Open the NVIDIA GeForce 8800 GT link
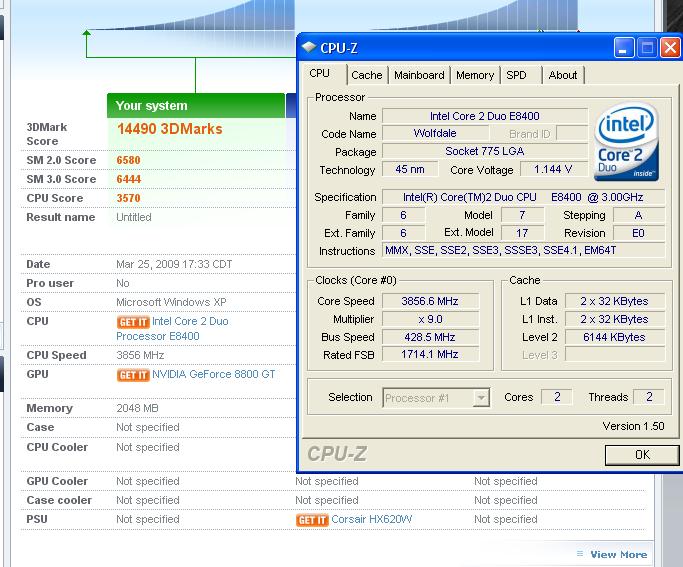Image resolution: width=683 pixels, height=567 pixels. [213, 375]
